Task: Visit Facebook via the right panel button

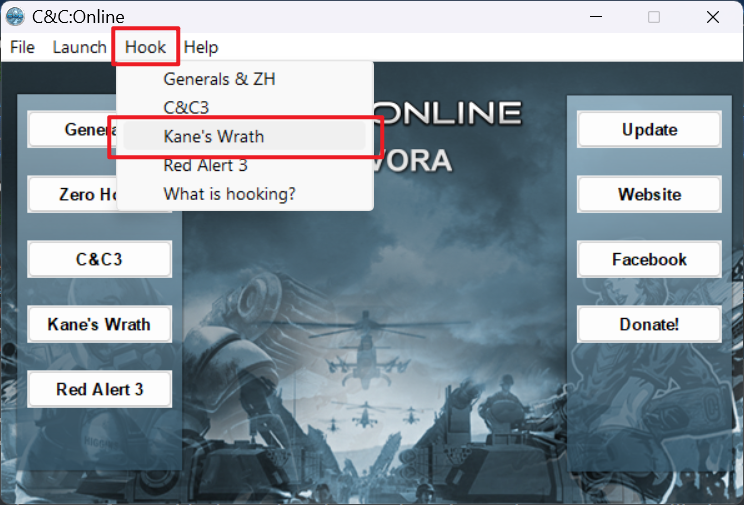Action: tap(649, 259)
